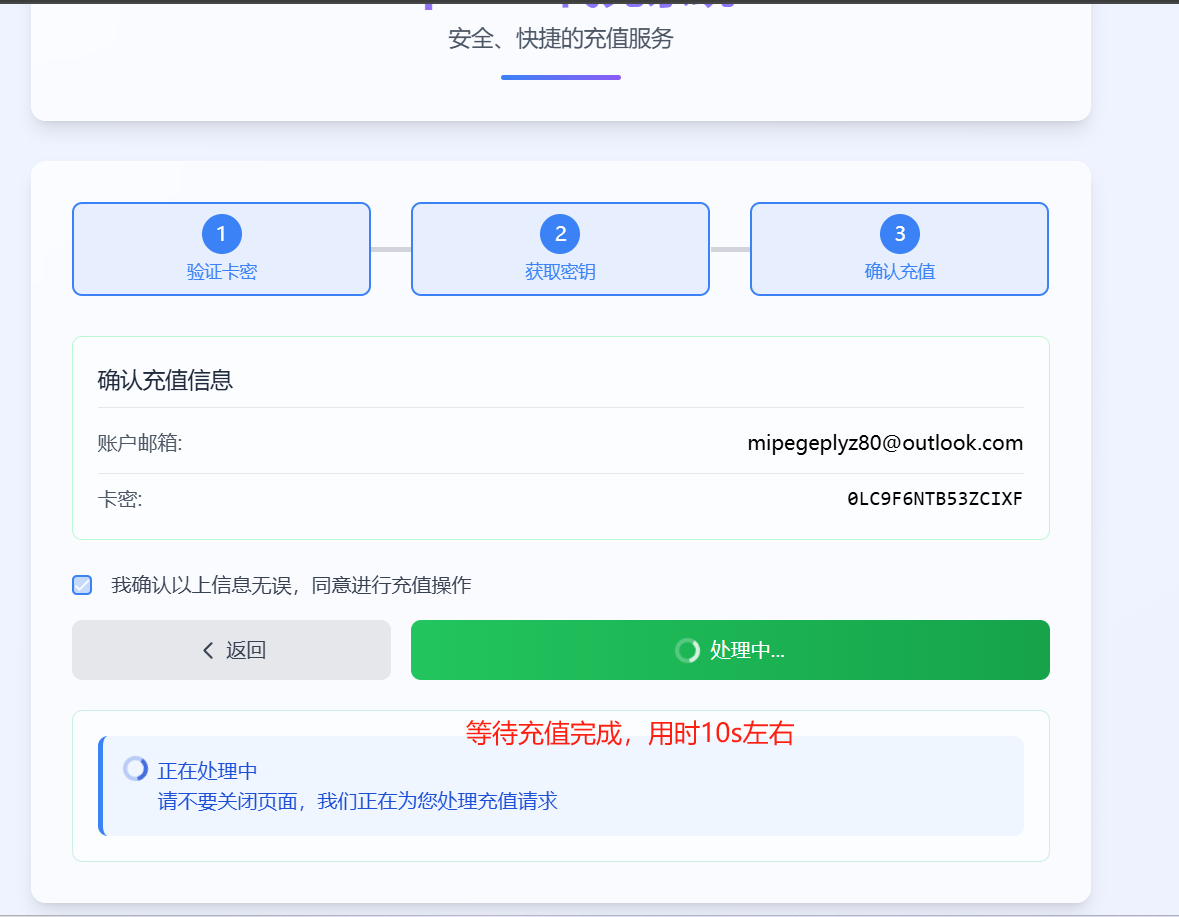The image size is (1179, 917).
Task: Click the checkbox label 同意进行充值操作 text
Action: pos(392,586)
